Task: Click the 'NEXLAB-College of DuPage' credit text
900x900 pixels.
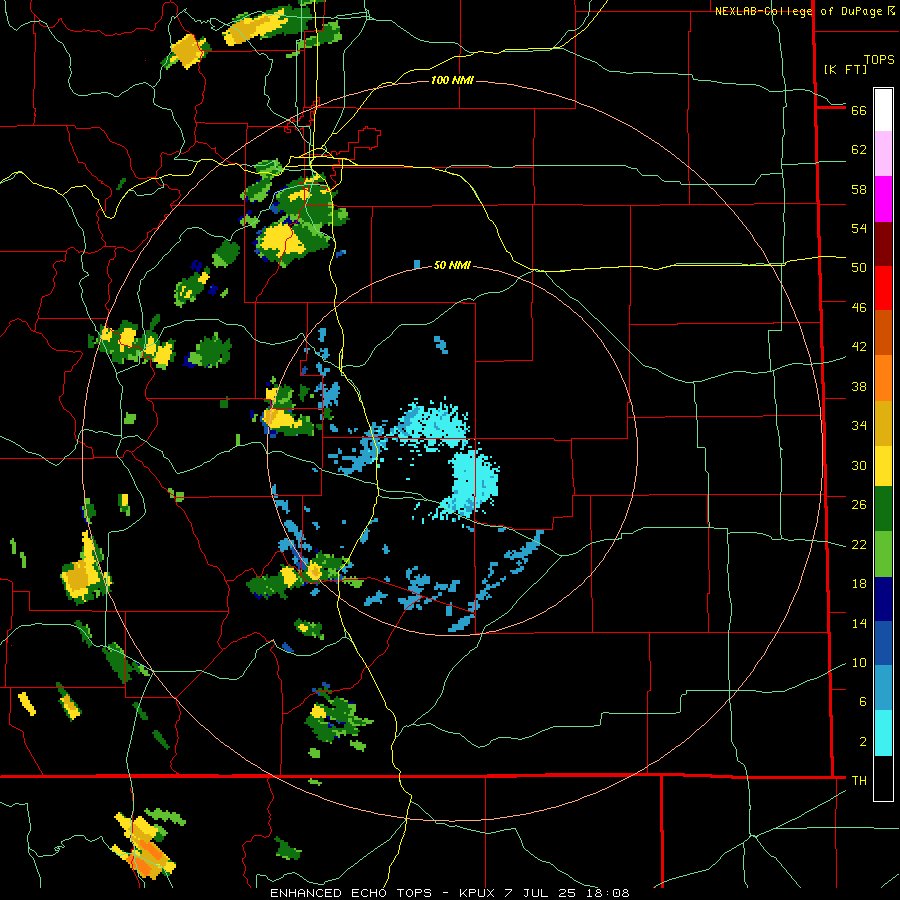Action: point(799,11)
